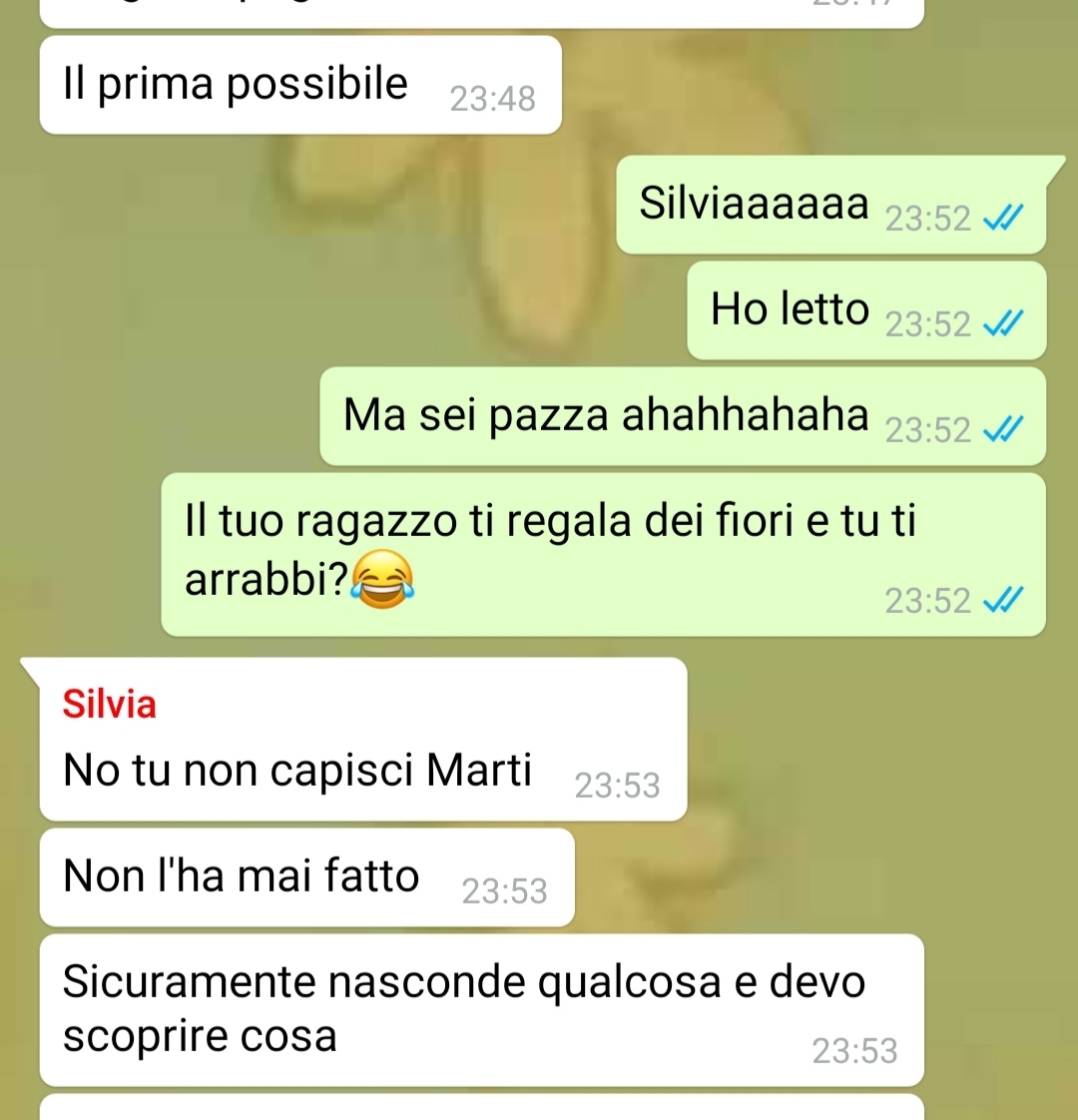1078x1120 pixels.
Task: Tap the 23:53 timestamp on 'scoprire cosa' message
Action: (854, 1051)
